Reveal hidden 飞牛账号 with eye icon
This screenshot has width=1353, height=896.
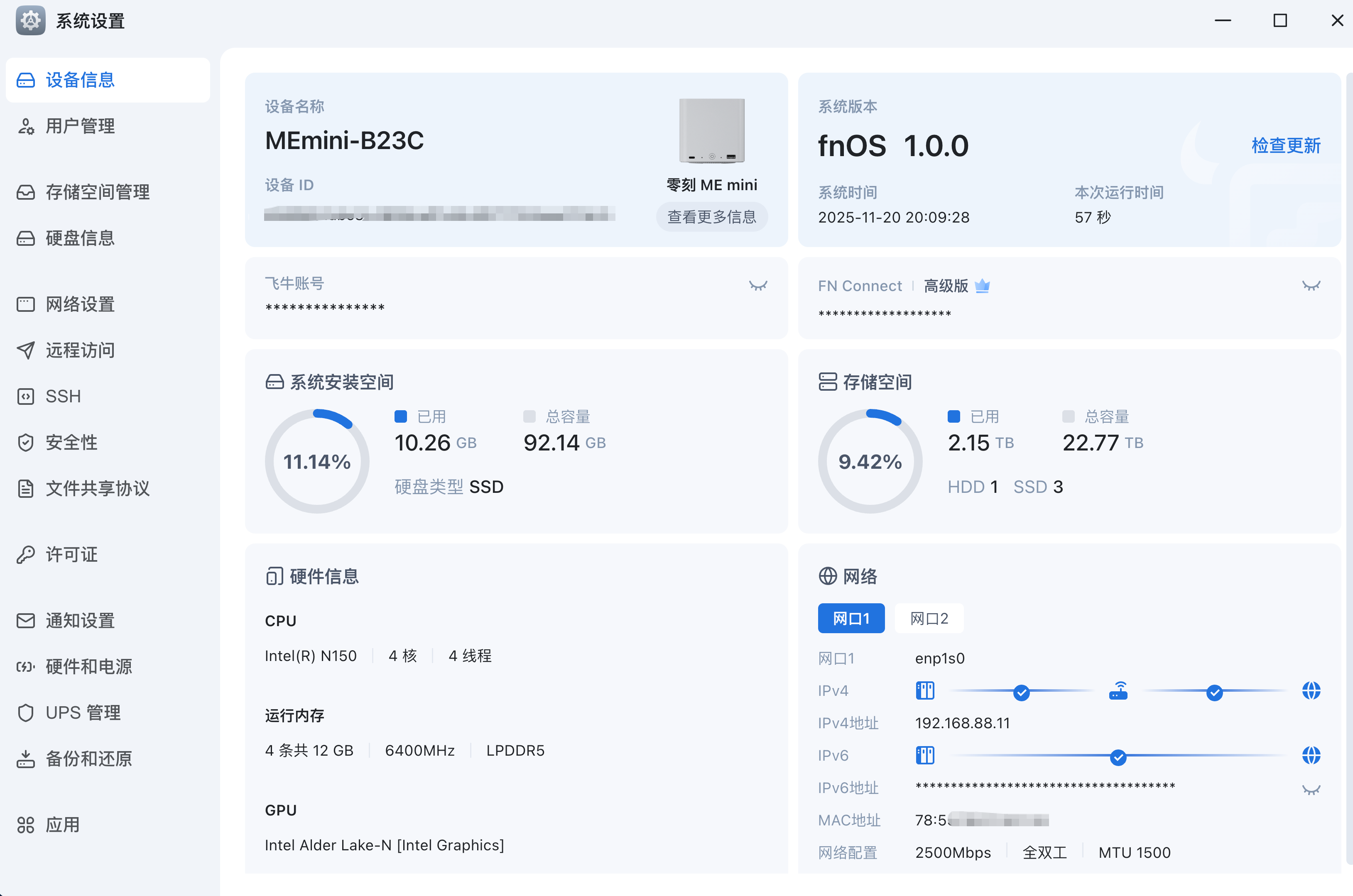coord(757,286)
